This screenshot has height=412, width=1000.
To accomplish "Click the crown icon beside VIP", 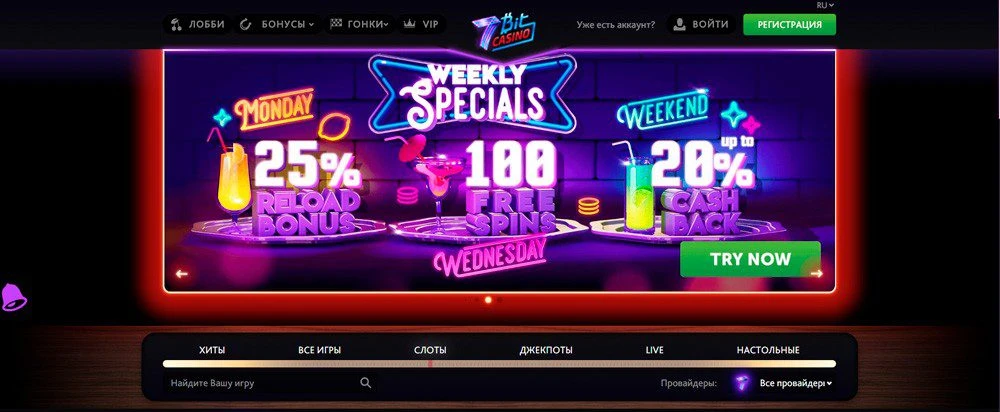I will (409, 24).
